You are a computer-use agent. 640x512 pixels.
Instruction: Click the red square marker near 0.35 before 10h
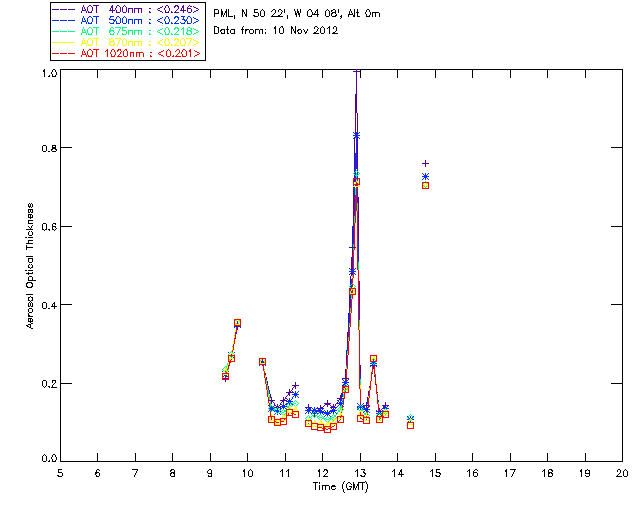click(237, 323)
